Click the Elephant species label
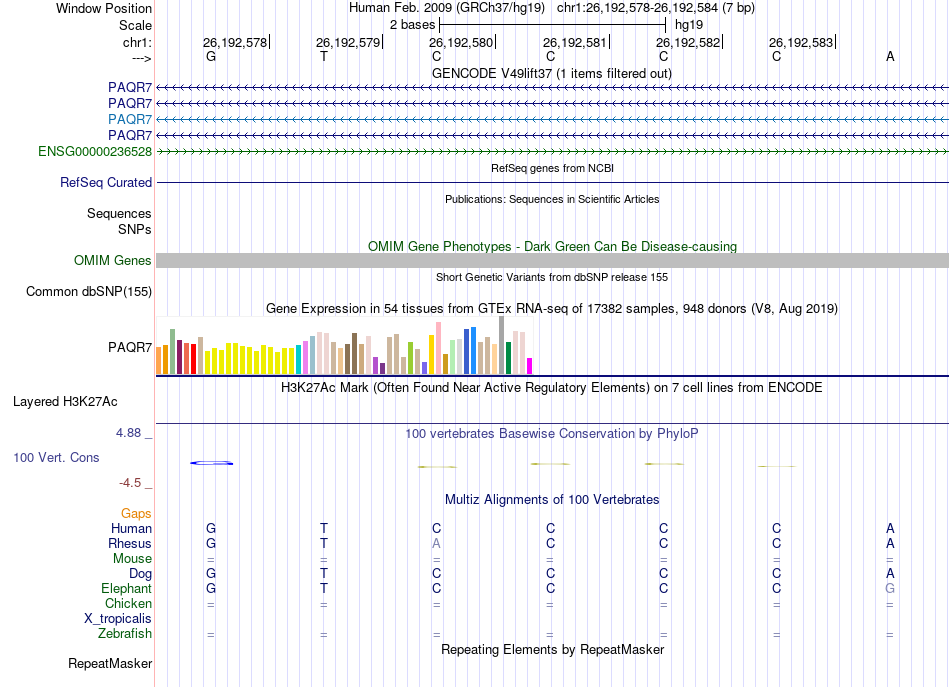Image resolution: width=950 pixels, height=687 pixels. pos(127,589)
